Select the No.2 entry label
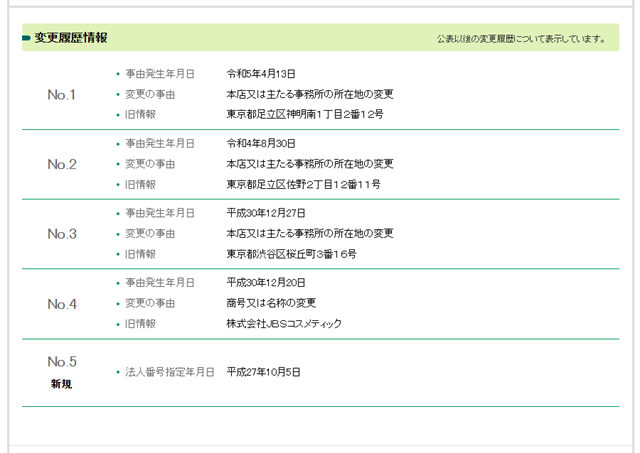The image size is (640, 453). [62, 164]
